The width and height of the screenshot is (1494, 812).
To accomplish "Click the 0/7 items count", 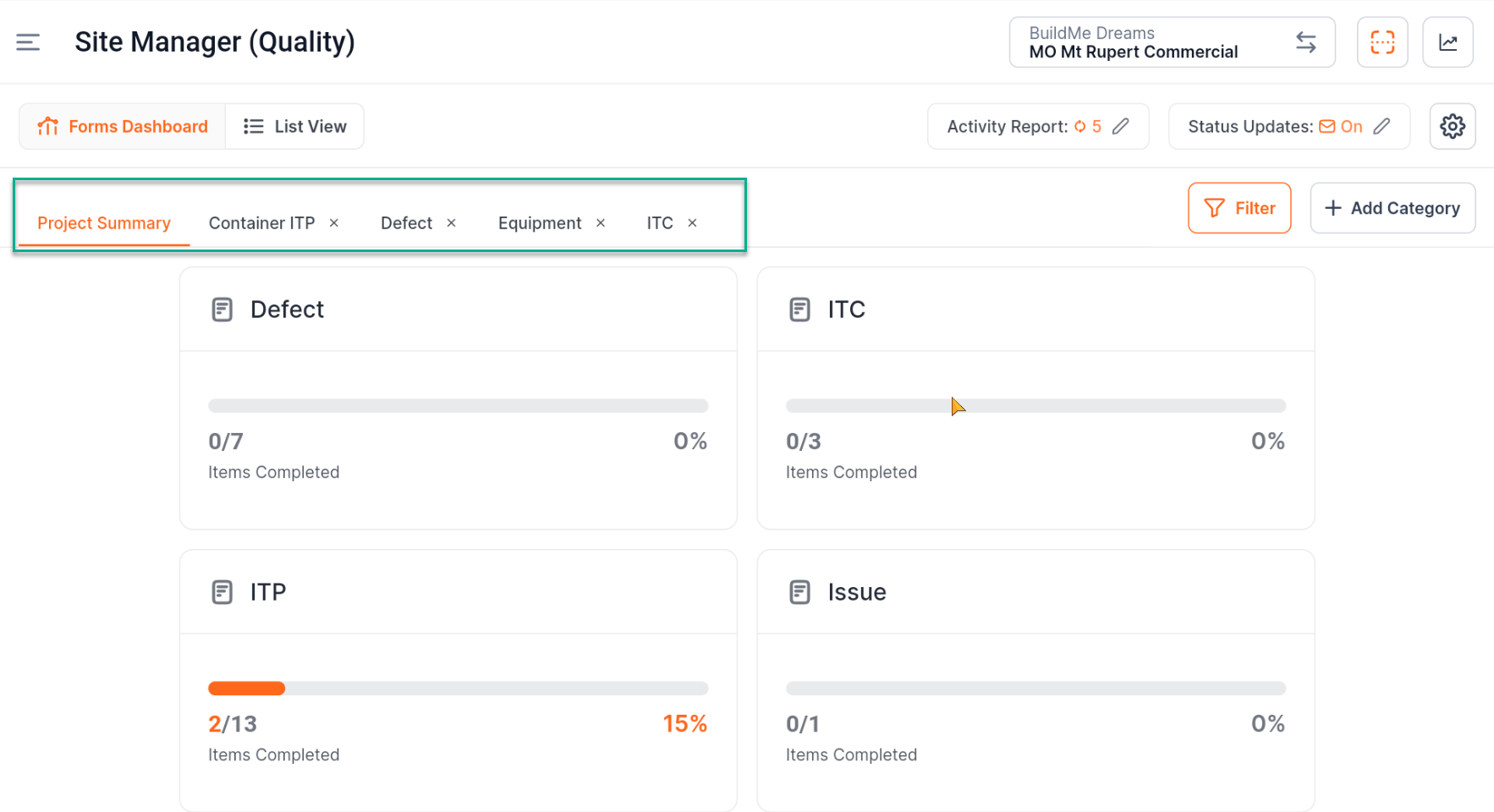I will 226,442.
